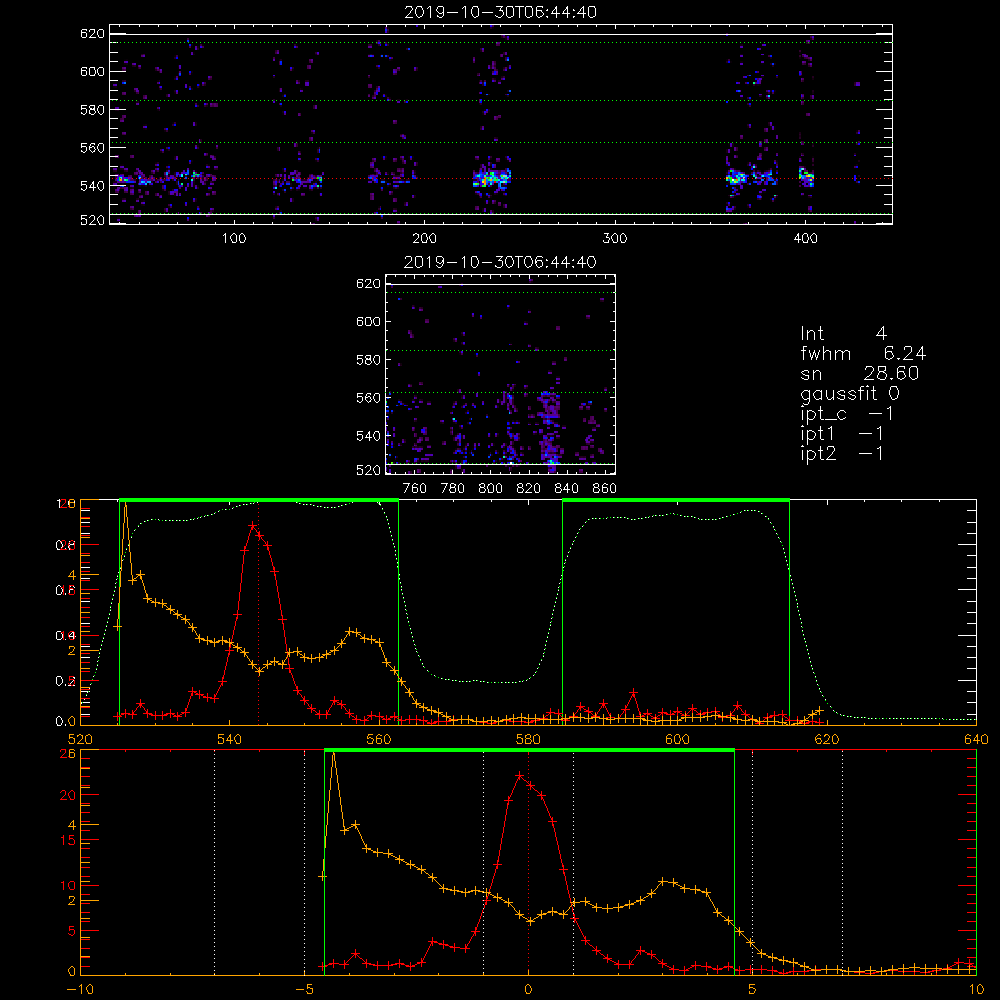Click x-axis label 600 on the profile plot
The image size is (1000, 1000).
(x=677, y=739)
